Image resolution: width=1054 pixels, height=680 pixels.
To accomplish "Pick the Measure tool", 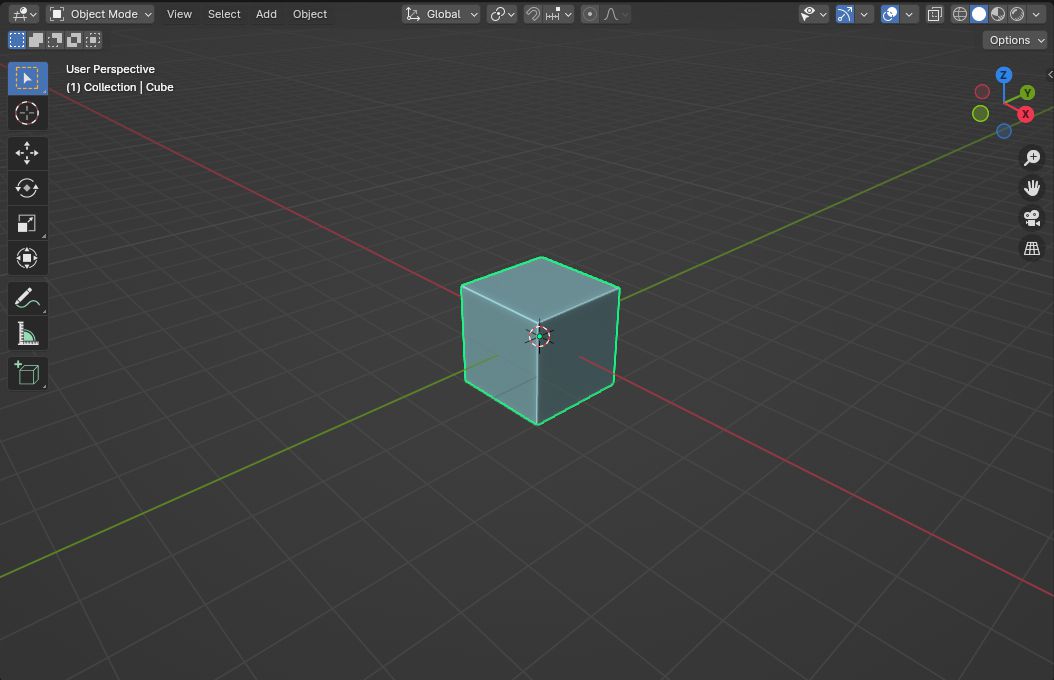I will pos(27,334).
